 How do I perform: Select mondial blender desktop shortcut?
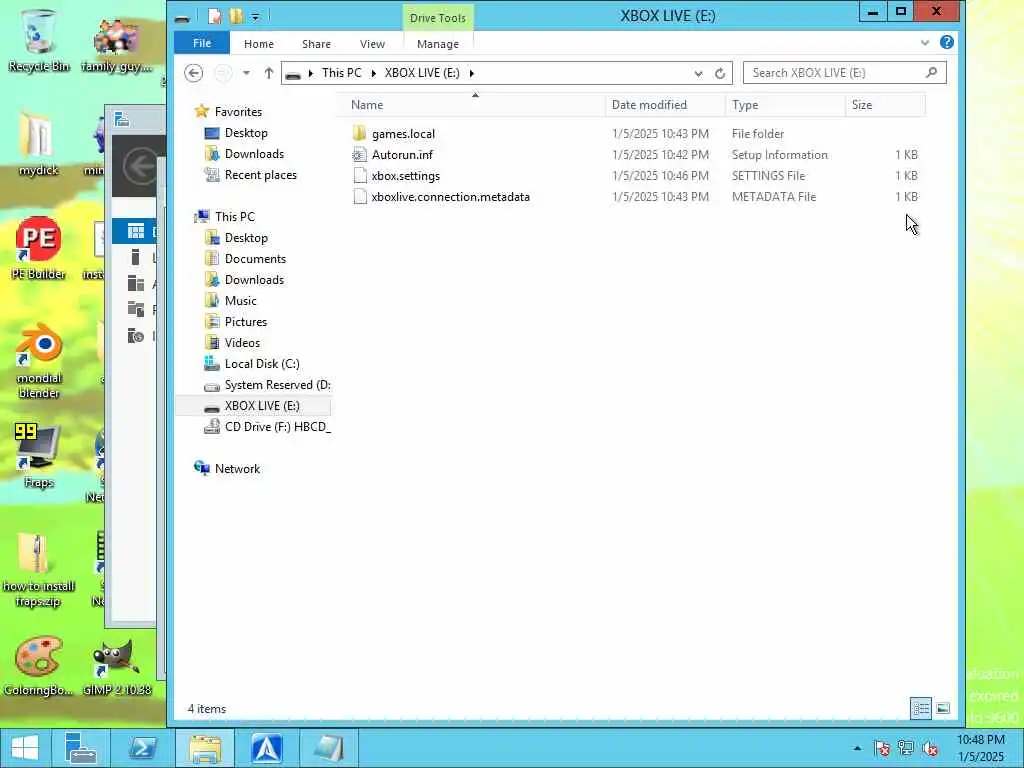[39, 359]
